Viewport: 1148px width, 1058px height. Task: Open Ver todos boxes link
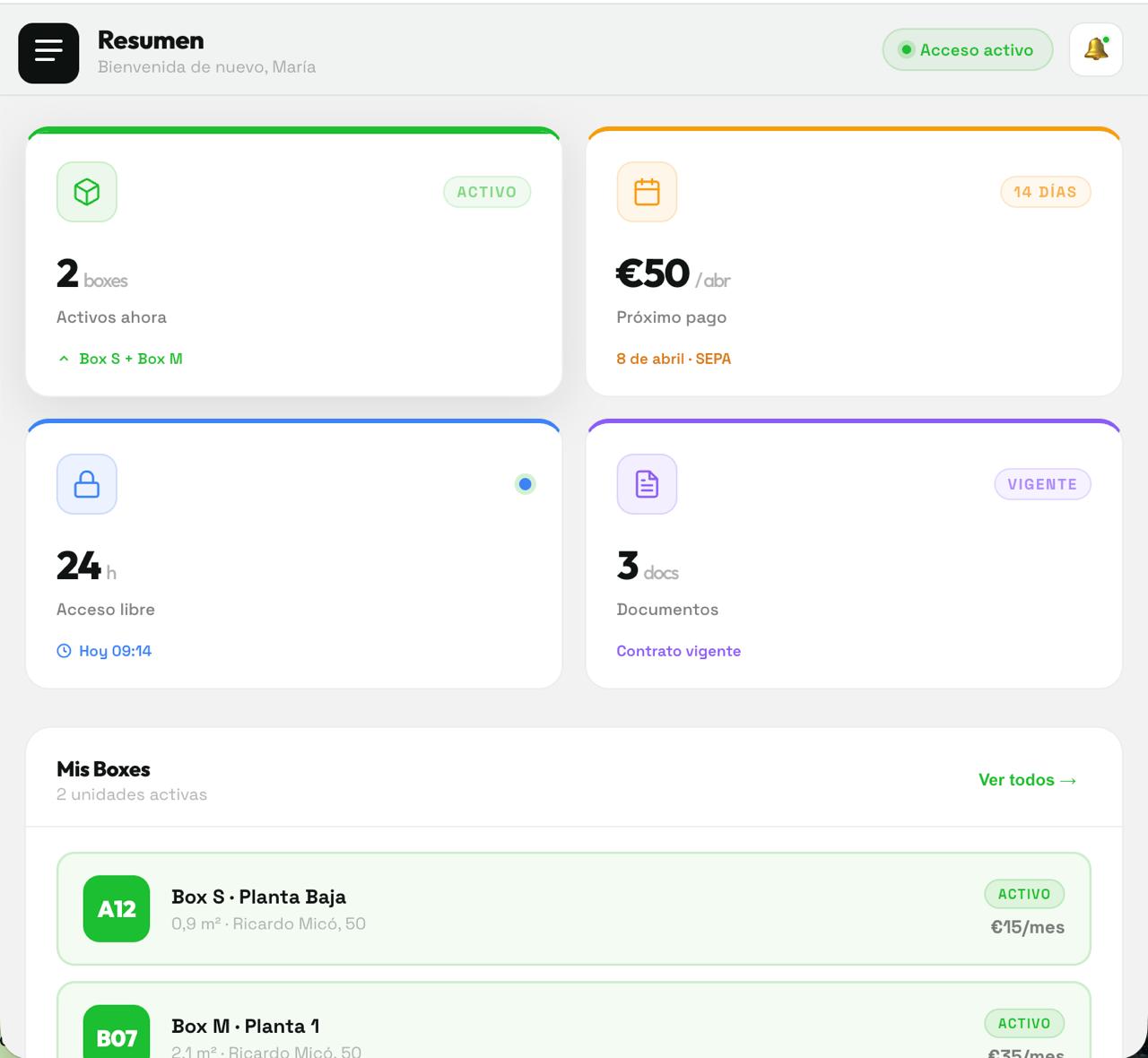[1027, 780]
